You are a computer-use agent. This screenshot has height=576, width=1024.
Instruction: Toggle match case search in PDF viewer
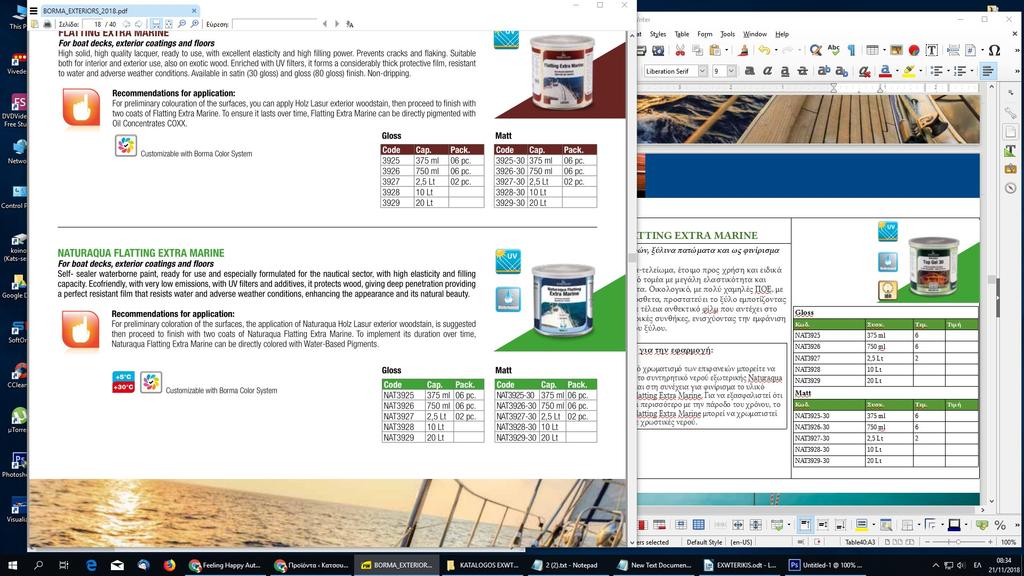[350, 24]
